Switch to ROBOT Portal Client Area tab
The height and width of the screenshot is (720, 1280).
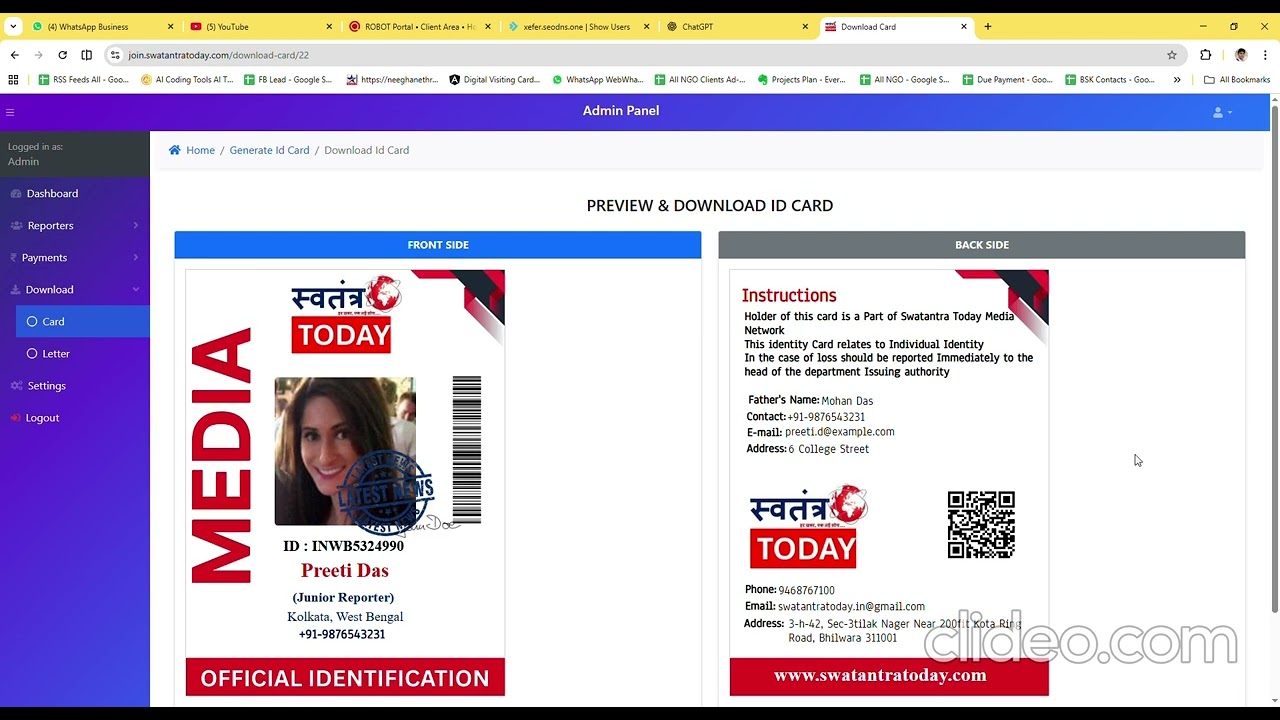pos(420,27)
